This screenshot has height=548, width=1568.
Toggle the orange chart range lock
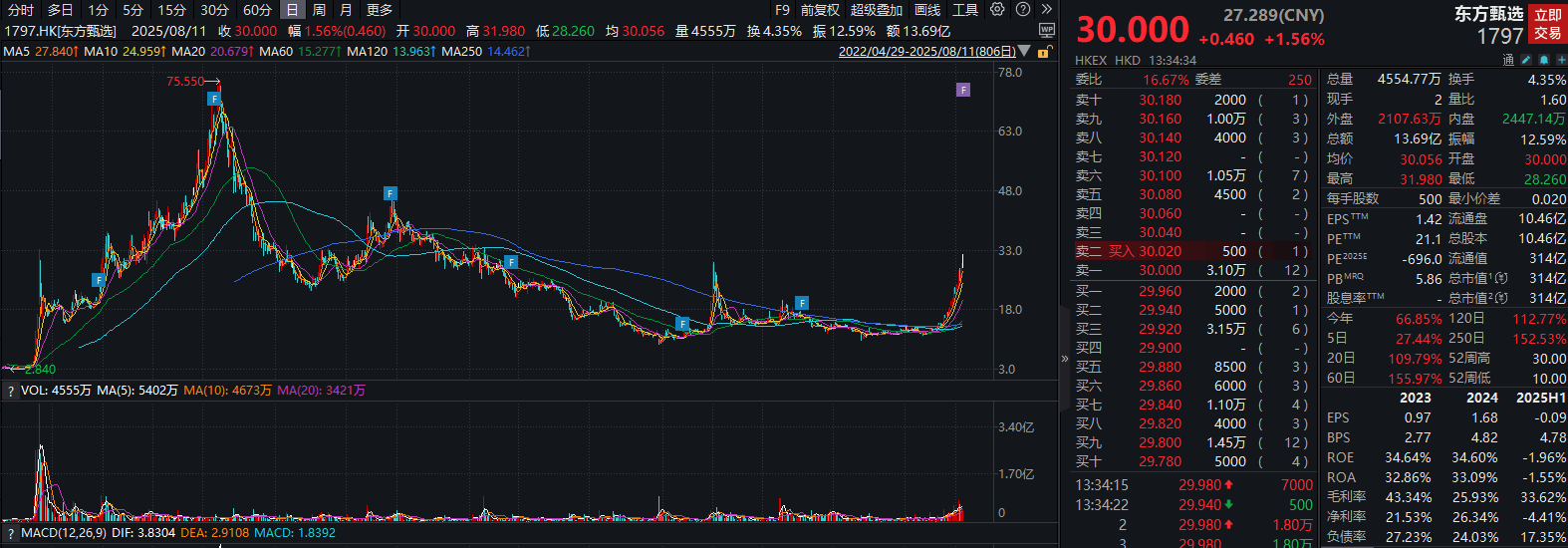1045,51
